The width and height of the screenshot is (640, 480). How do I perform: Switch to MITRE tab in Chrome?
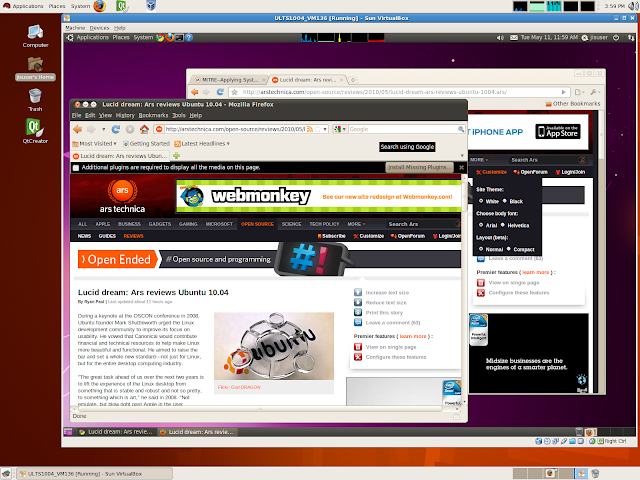[x=229, y=80]
